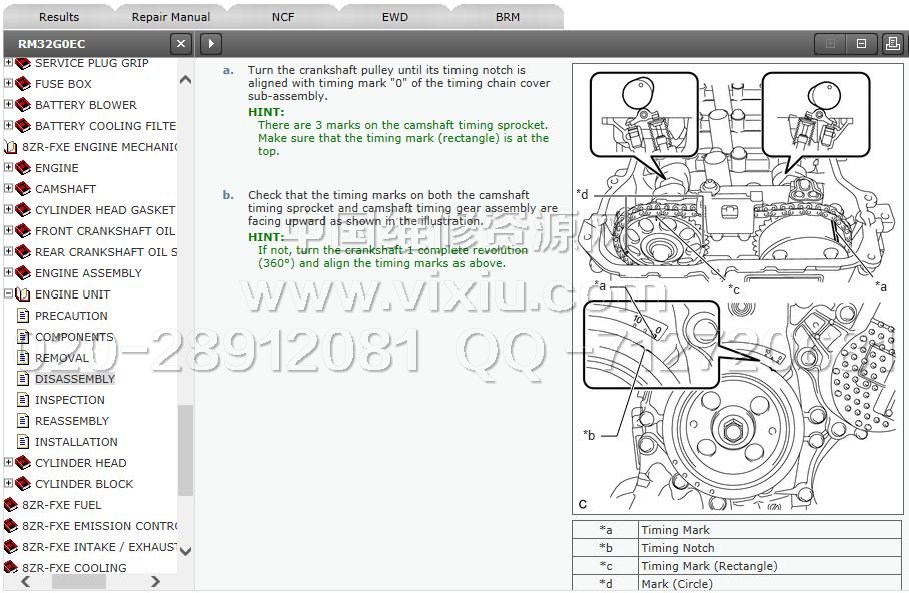This screenshot has height=593, width=909.
Task: Open the INSTALLATION document in tree
Action: coord(76,442)
